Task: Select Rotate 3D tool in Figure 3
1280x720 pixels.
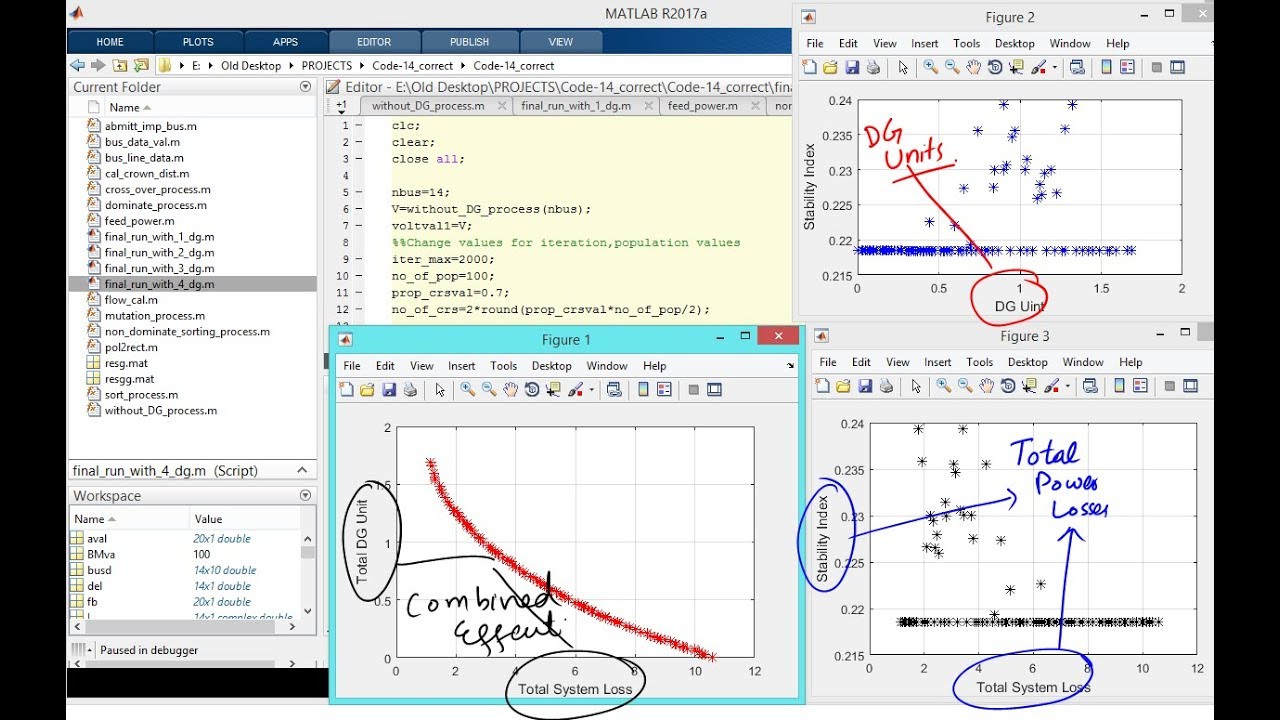Action: (1008, 386)
